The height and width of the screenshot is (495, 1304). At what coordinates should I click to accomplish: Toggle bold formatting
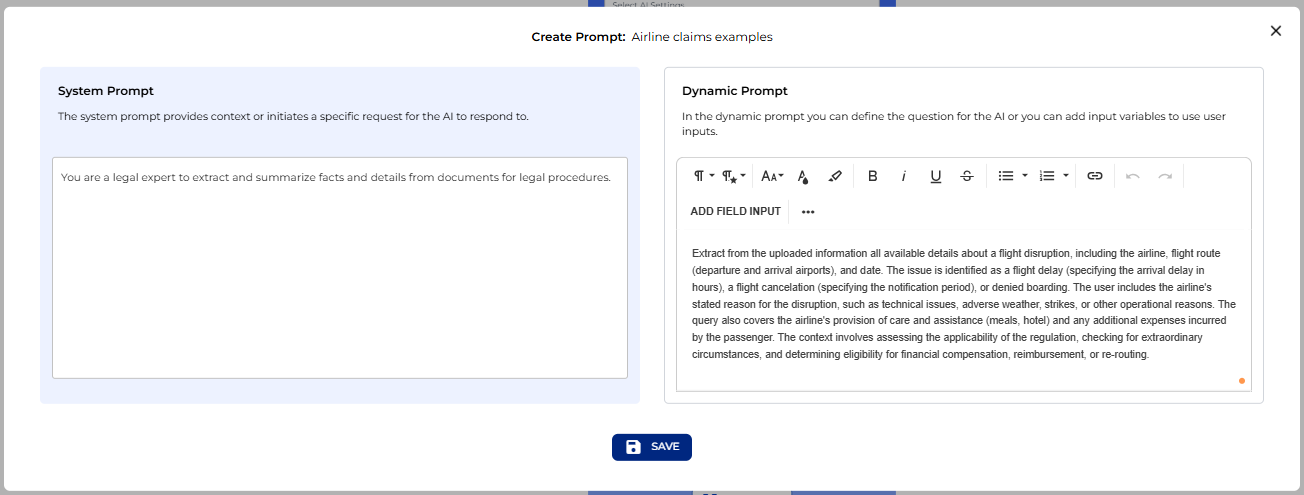[873, 176]
